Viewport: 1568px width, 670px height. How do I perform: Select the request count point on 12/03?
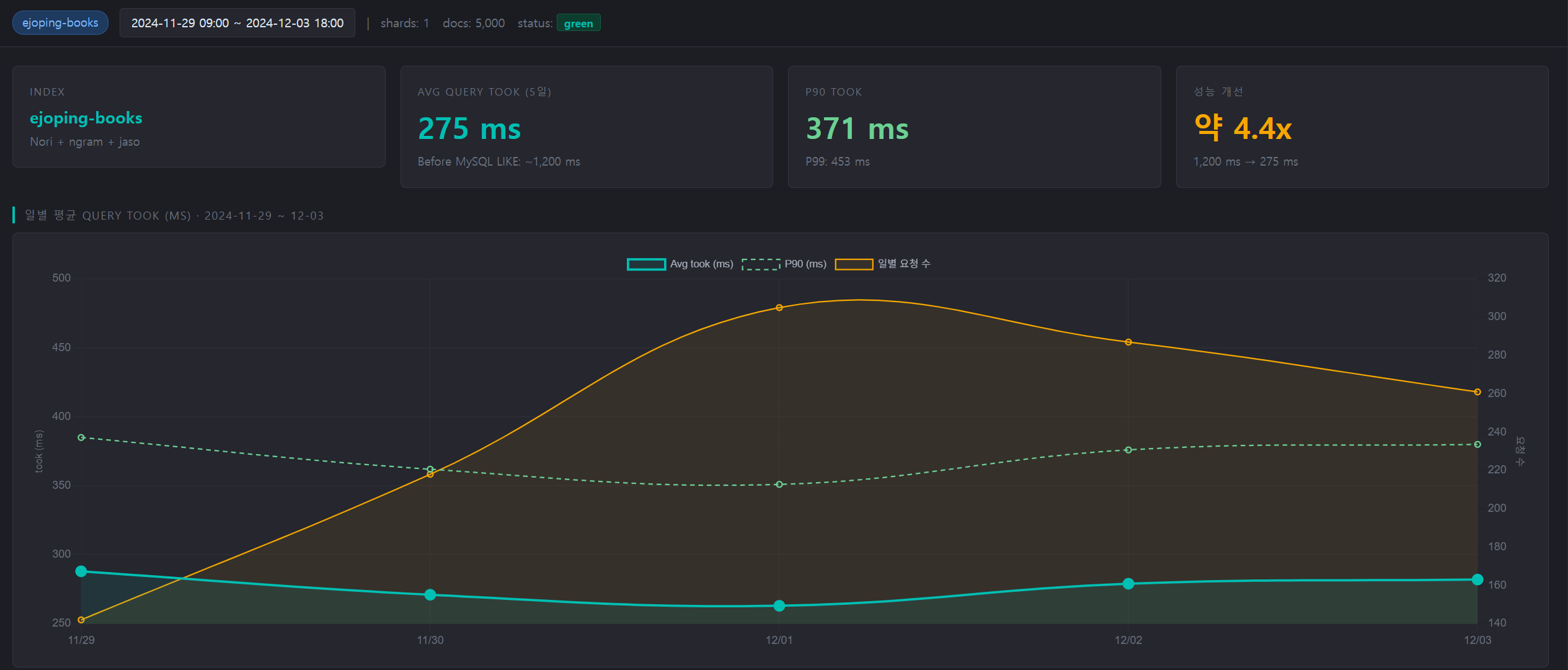(x=1477, y=392)
